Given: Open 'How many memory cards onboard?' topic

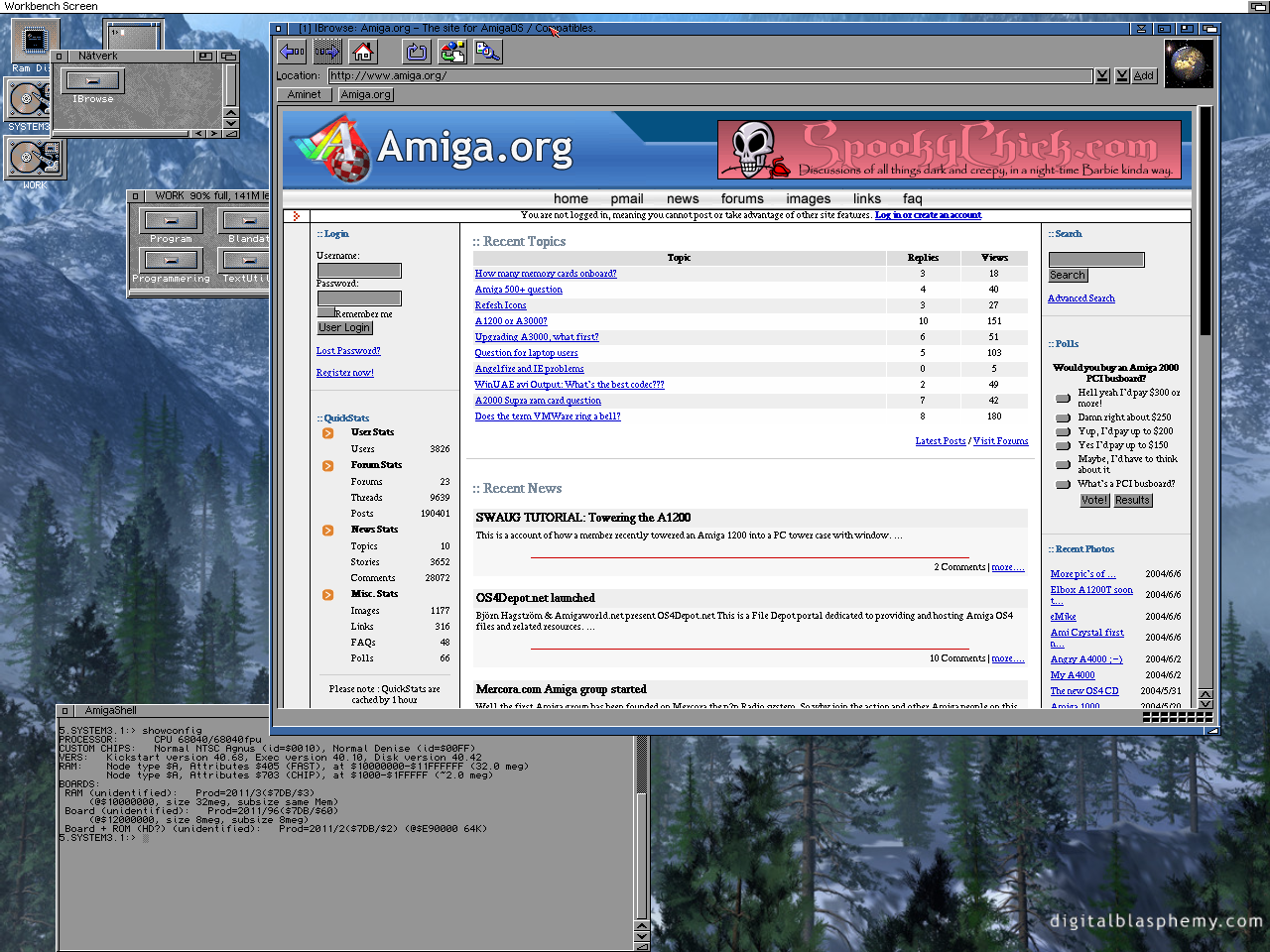Looking at the screenshot, I should [546, 274].
